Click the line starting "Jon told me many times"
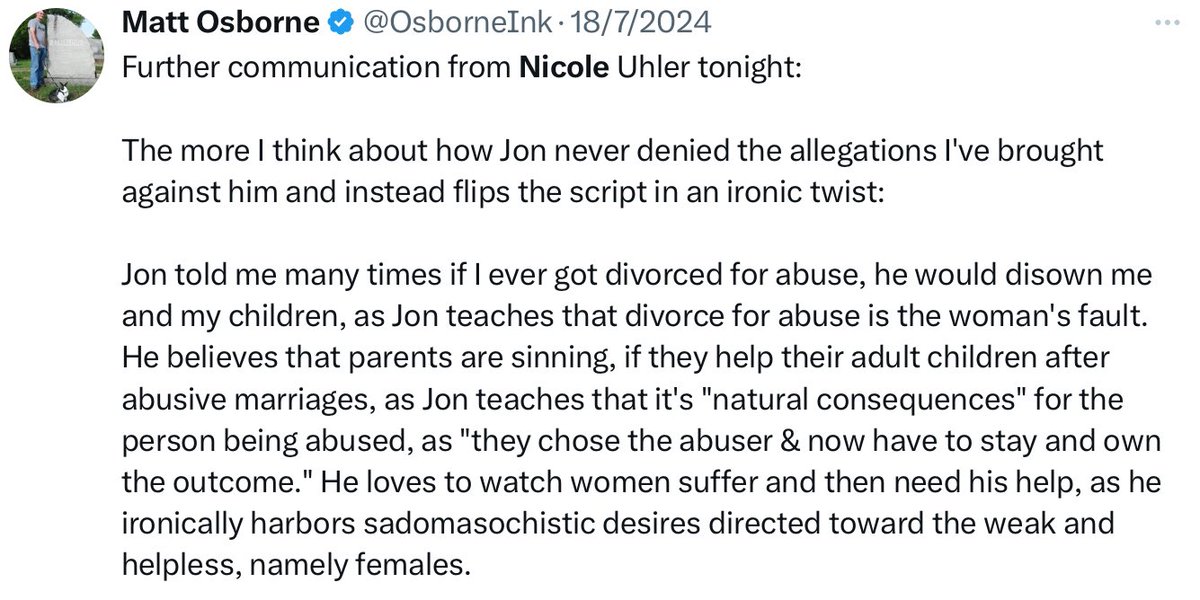The image size is (1200, 600). (637, 274)
